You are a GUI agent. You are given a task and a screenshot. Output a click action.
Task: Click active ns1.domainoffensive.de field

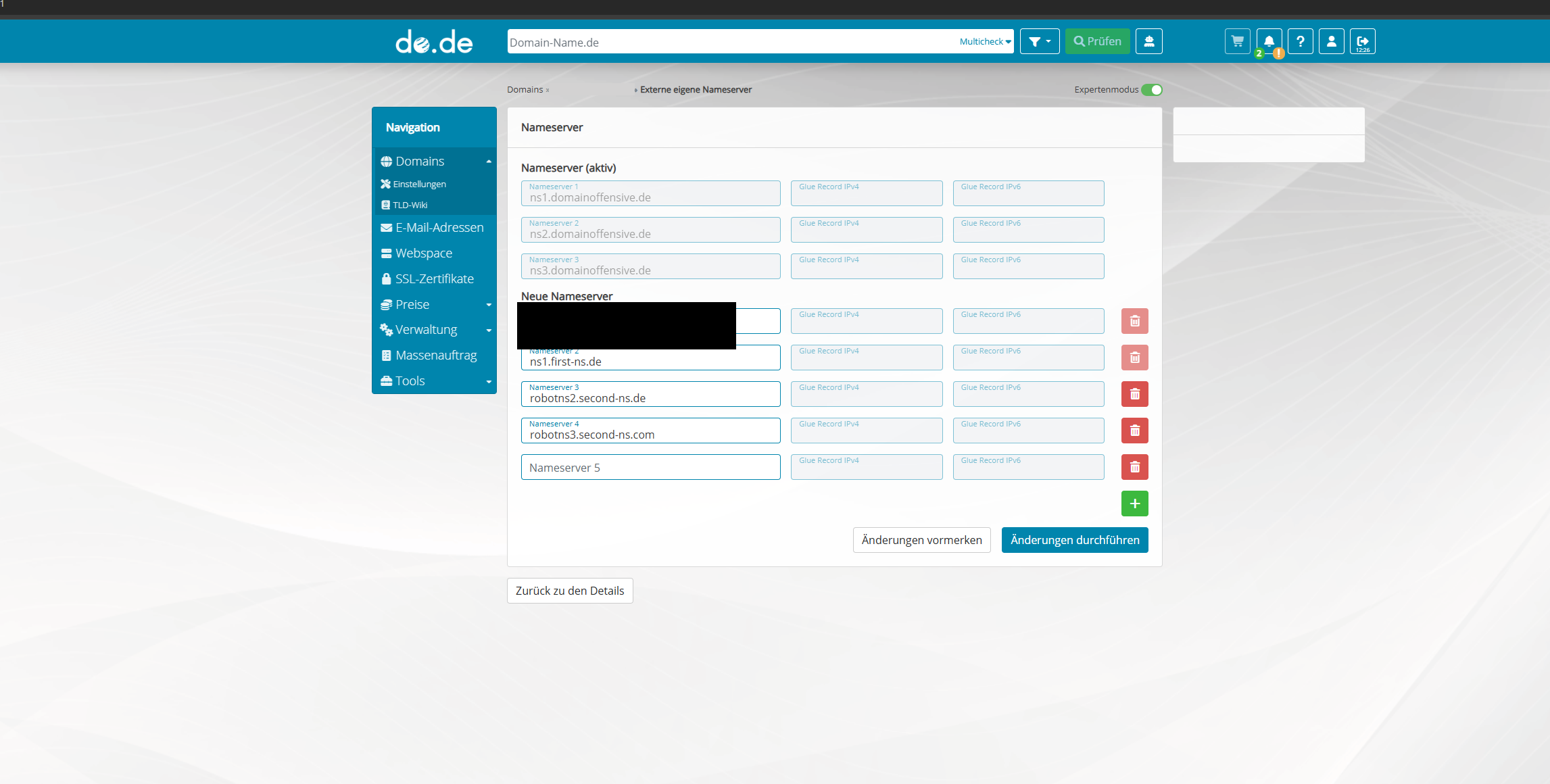coord(650,193)
